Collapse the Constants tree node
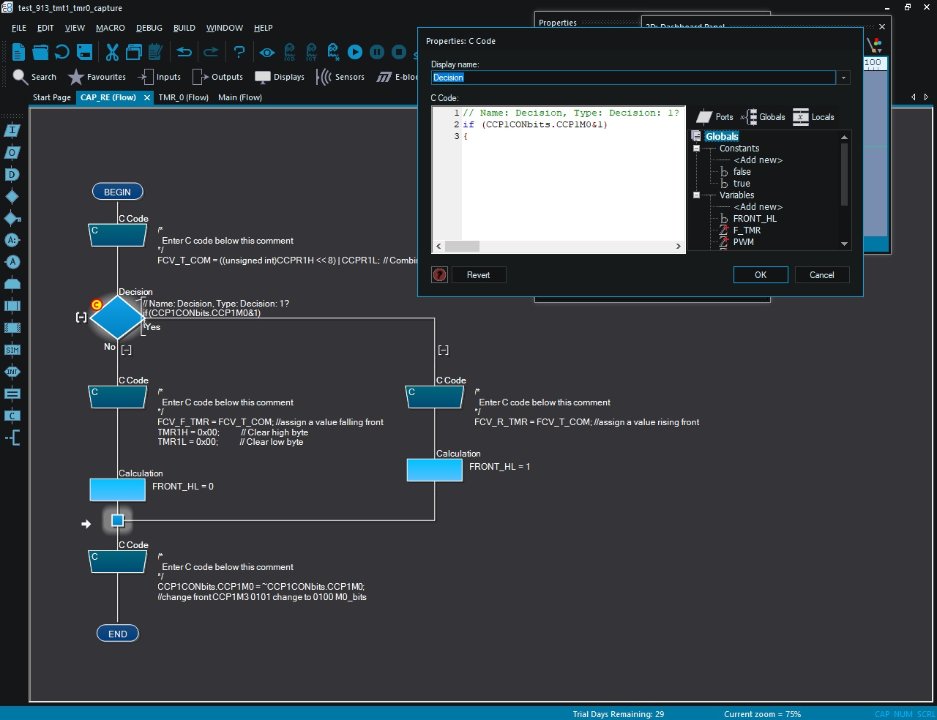 point(696,148)
